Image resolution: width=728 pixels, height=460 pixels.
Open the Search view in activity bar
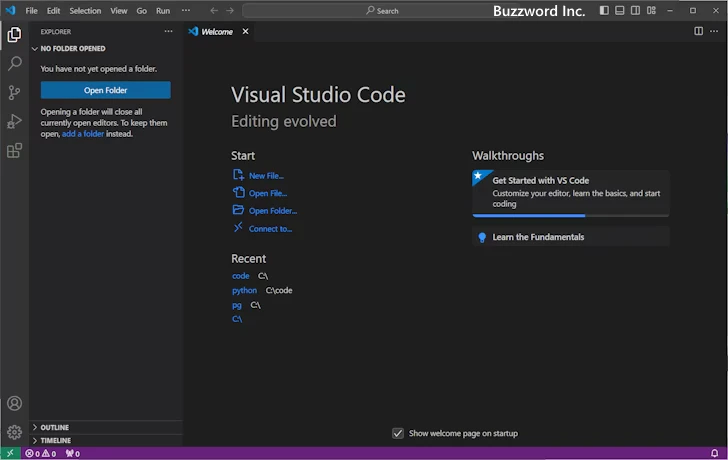point(14,63)
